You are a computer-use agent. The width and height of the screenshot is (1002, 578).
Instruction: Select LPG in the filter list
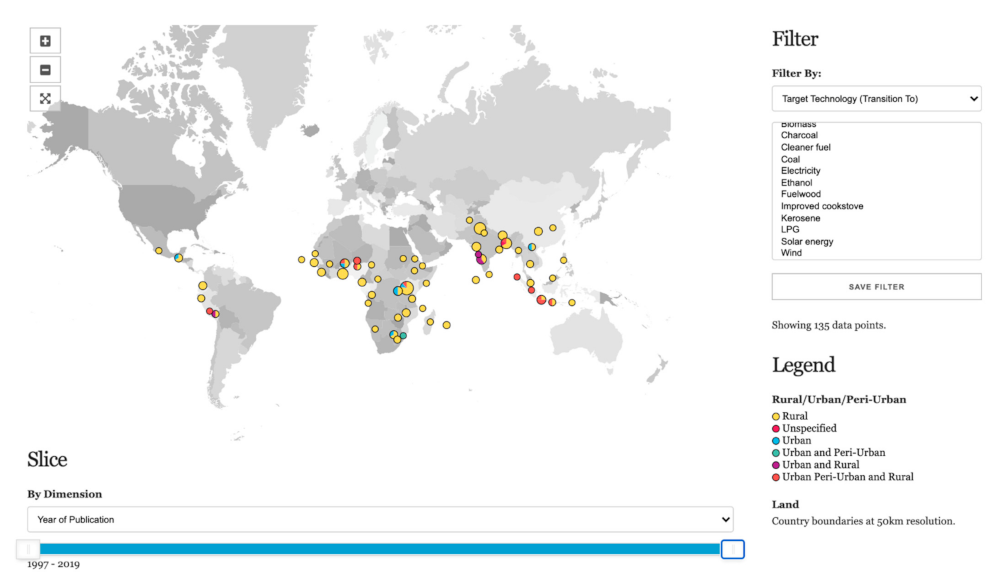tap(790, 229)
